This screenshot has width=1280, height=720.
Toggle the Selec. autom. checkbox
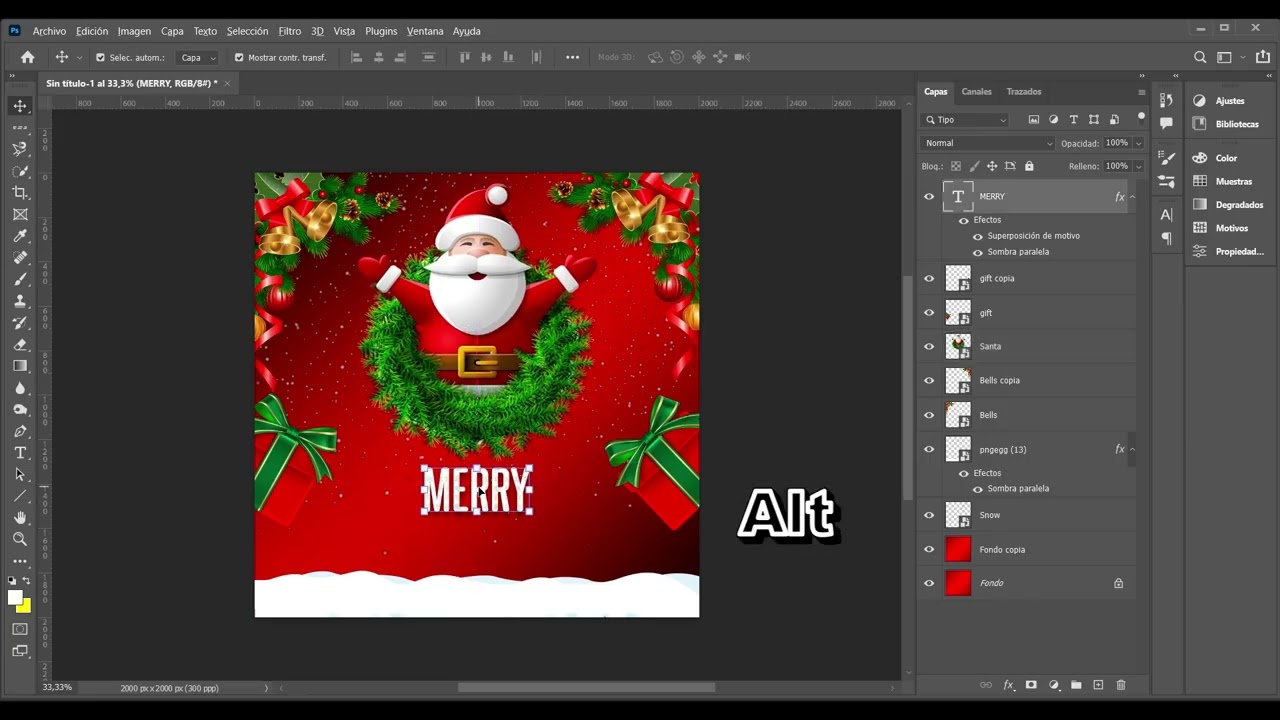point(100,58)
